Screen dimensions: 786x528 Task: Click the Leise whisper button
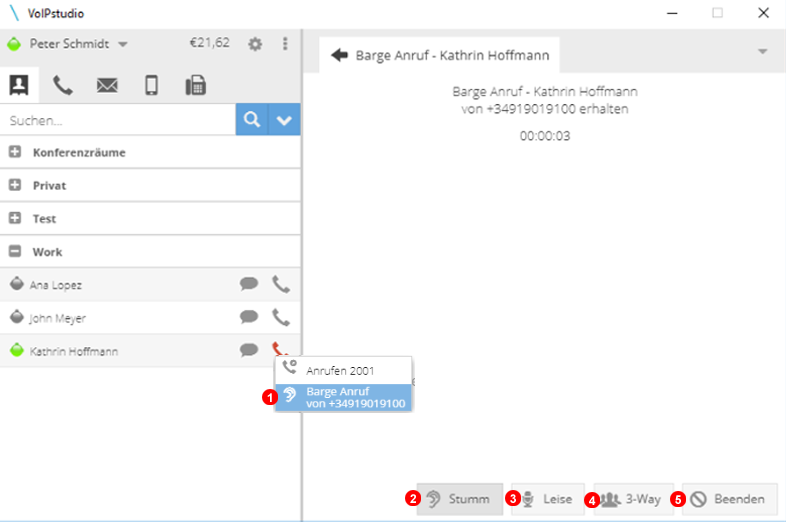pos(548,499)
